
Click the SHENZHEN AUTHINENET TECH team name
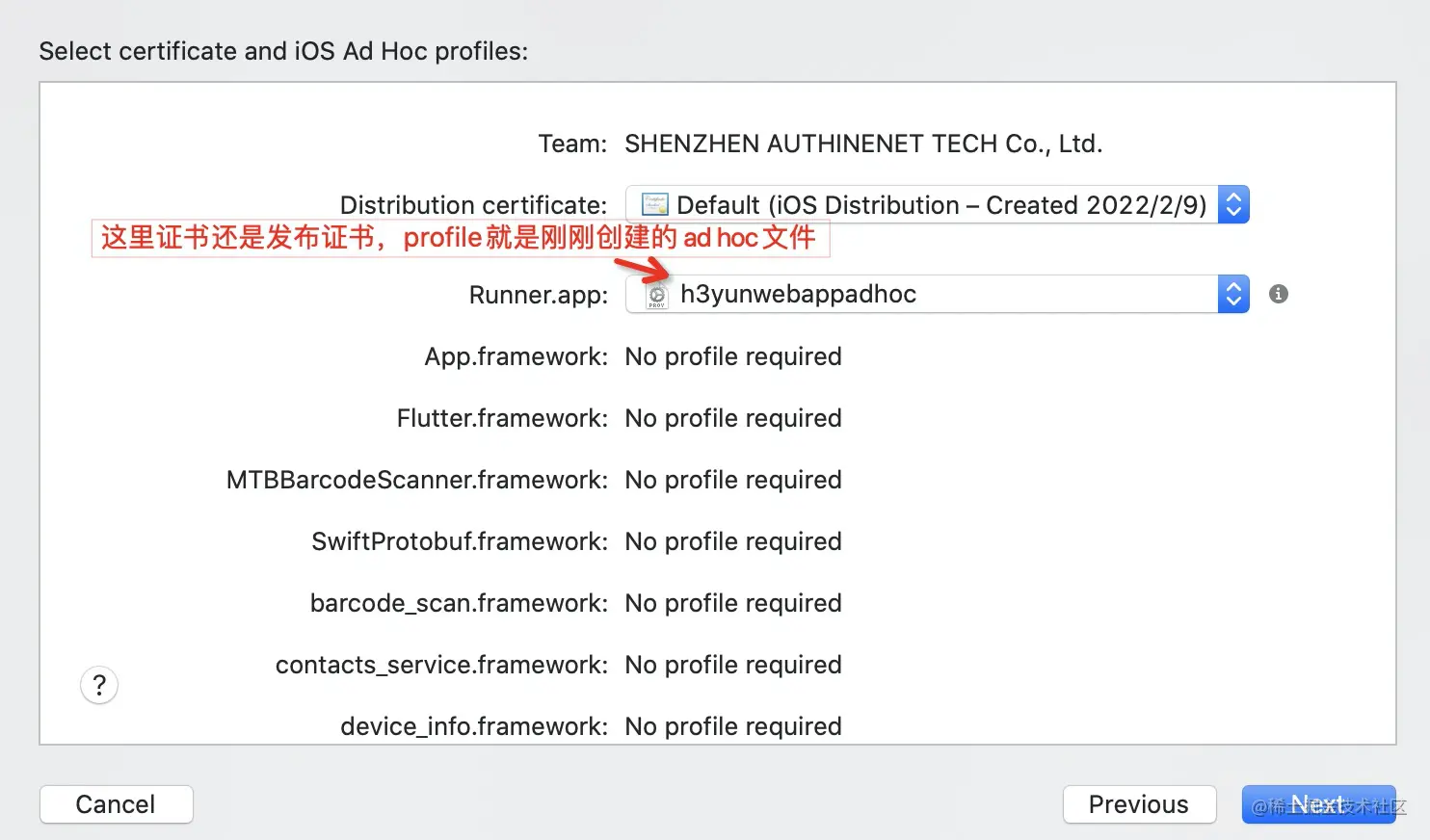pos(863,144)
